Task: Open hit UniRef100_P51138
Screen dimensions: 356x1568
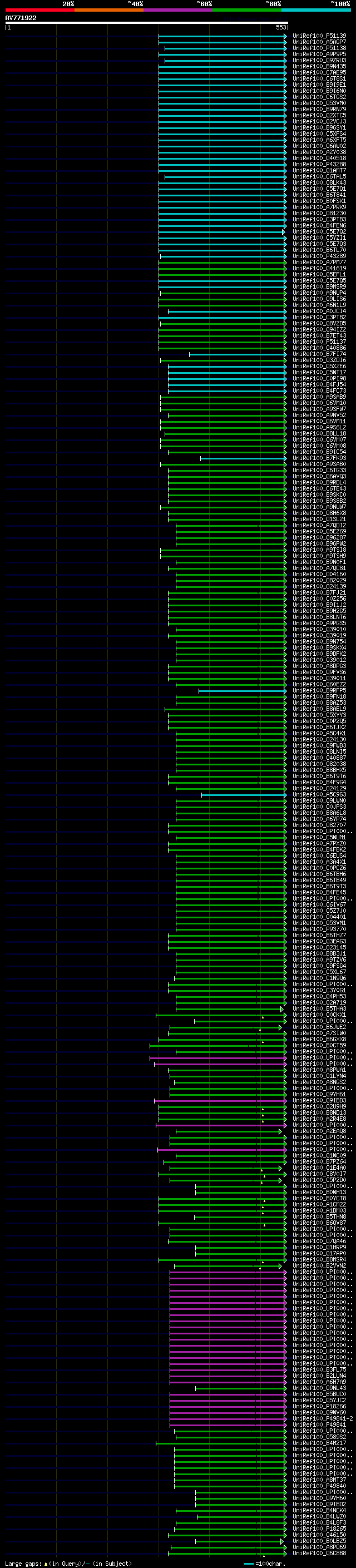Action: pos(319,48)
